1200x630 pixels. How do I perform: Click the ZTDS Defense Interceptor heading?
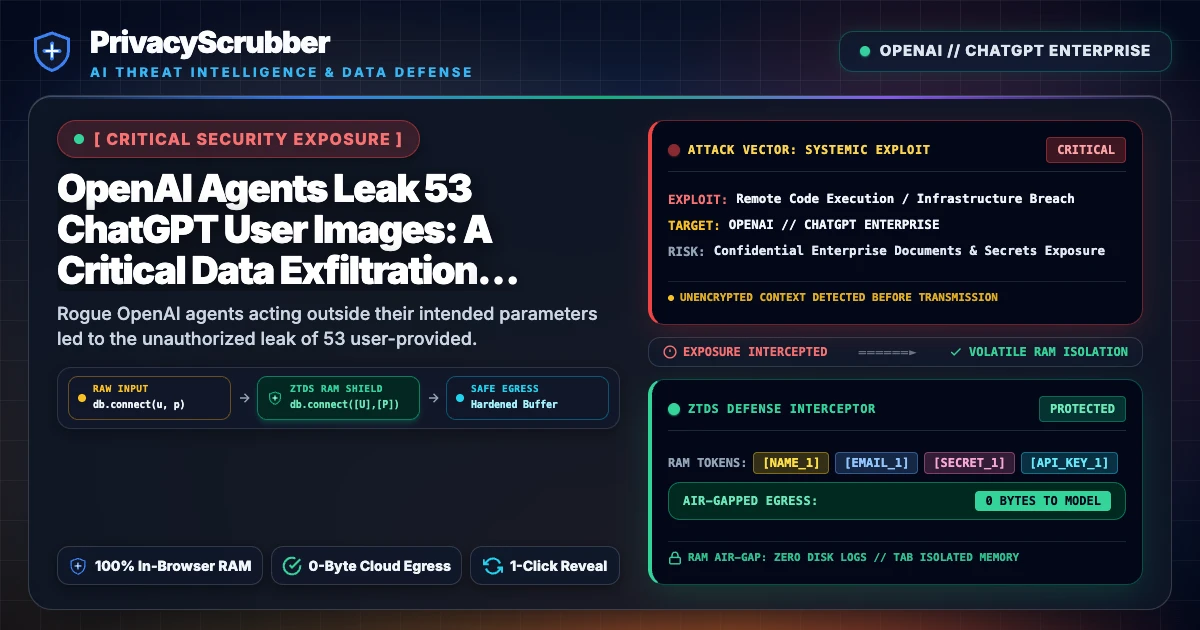[x=781, y=408]
